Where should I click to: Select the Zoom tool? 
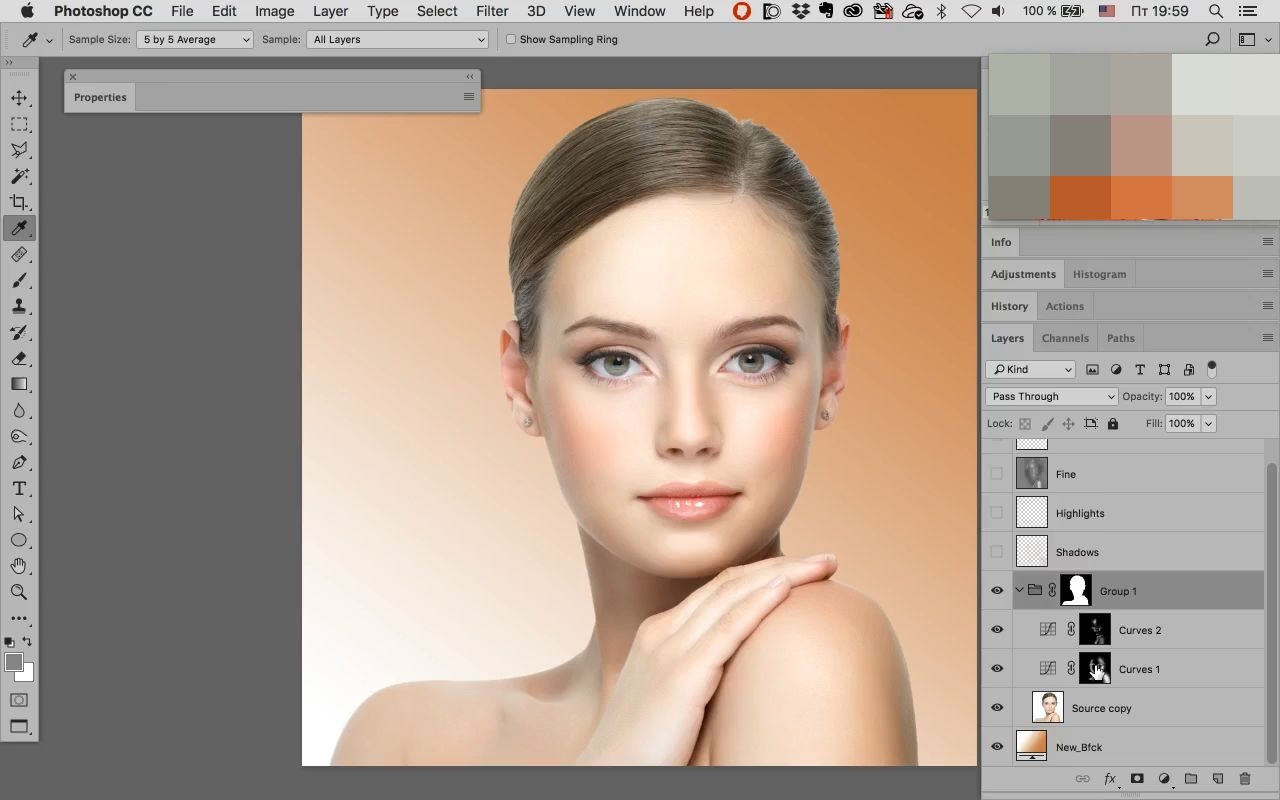[19, 592]
